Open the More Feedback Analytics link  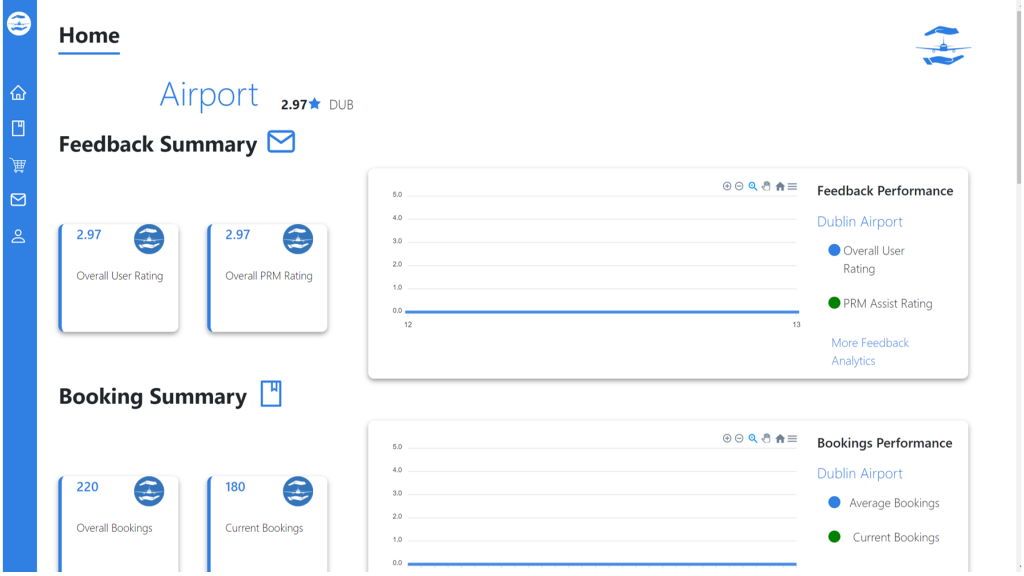click(x=869, y=351)
